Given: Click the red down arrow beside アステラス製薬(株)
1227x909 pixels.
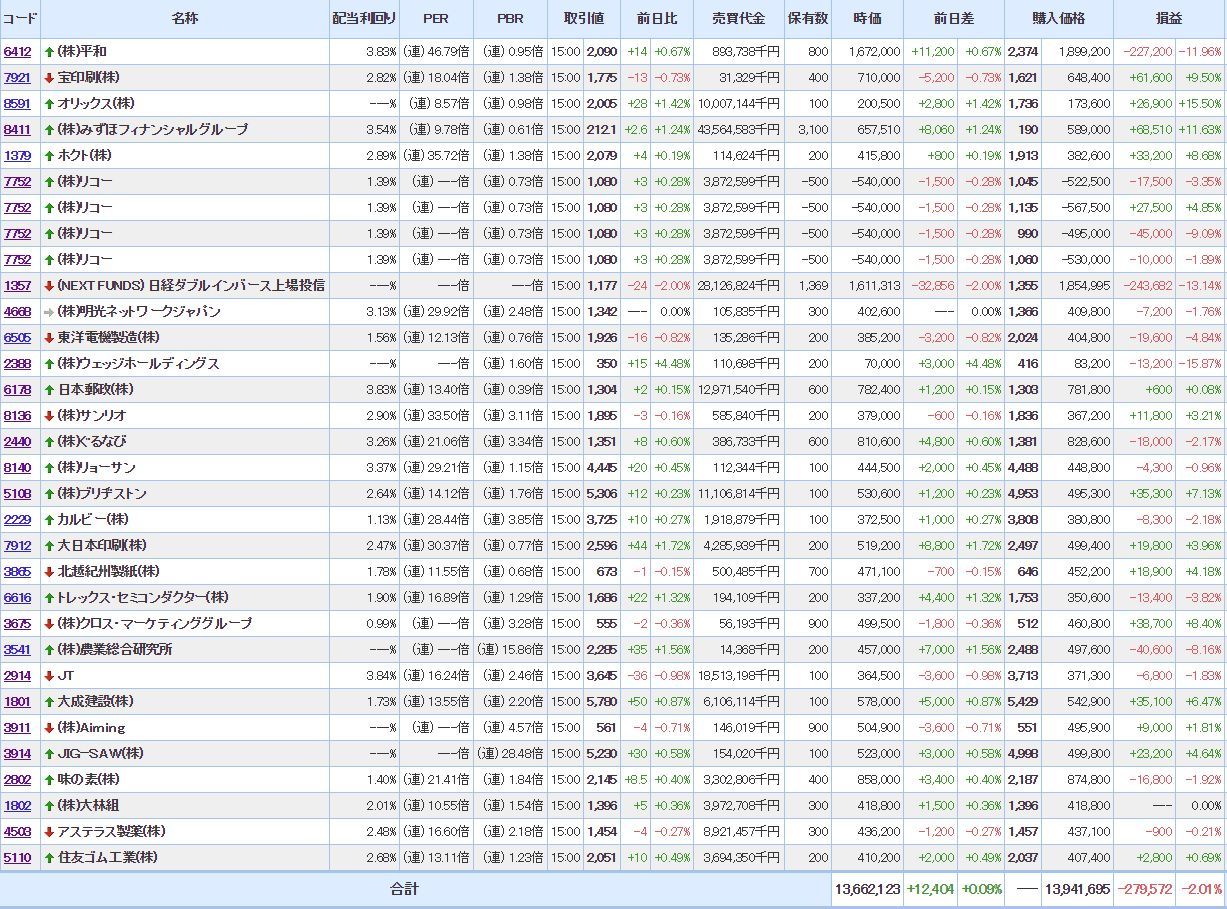Looking at the screenshot, I should click(x=49, y=832).
